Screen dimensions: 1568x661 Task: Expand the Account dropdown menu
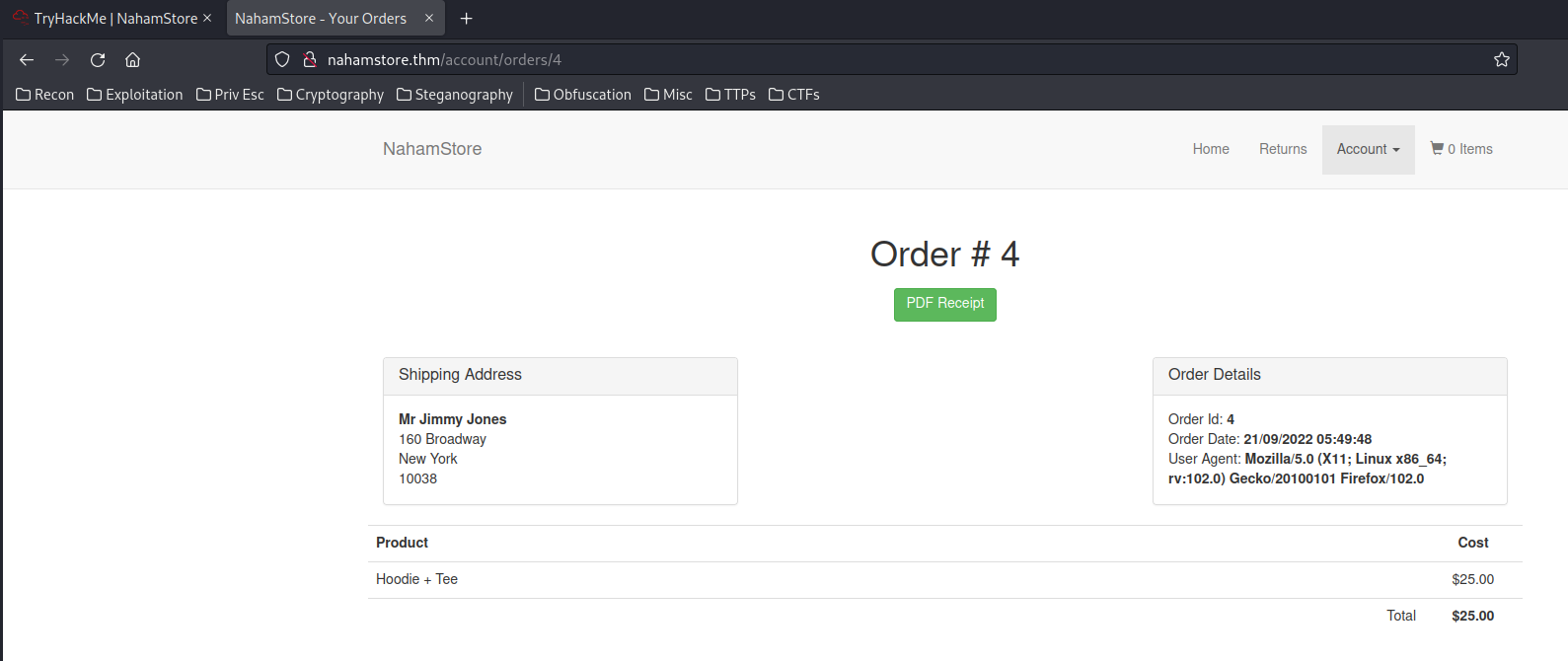tap(1369, 149)
